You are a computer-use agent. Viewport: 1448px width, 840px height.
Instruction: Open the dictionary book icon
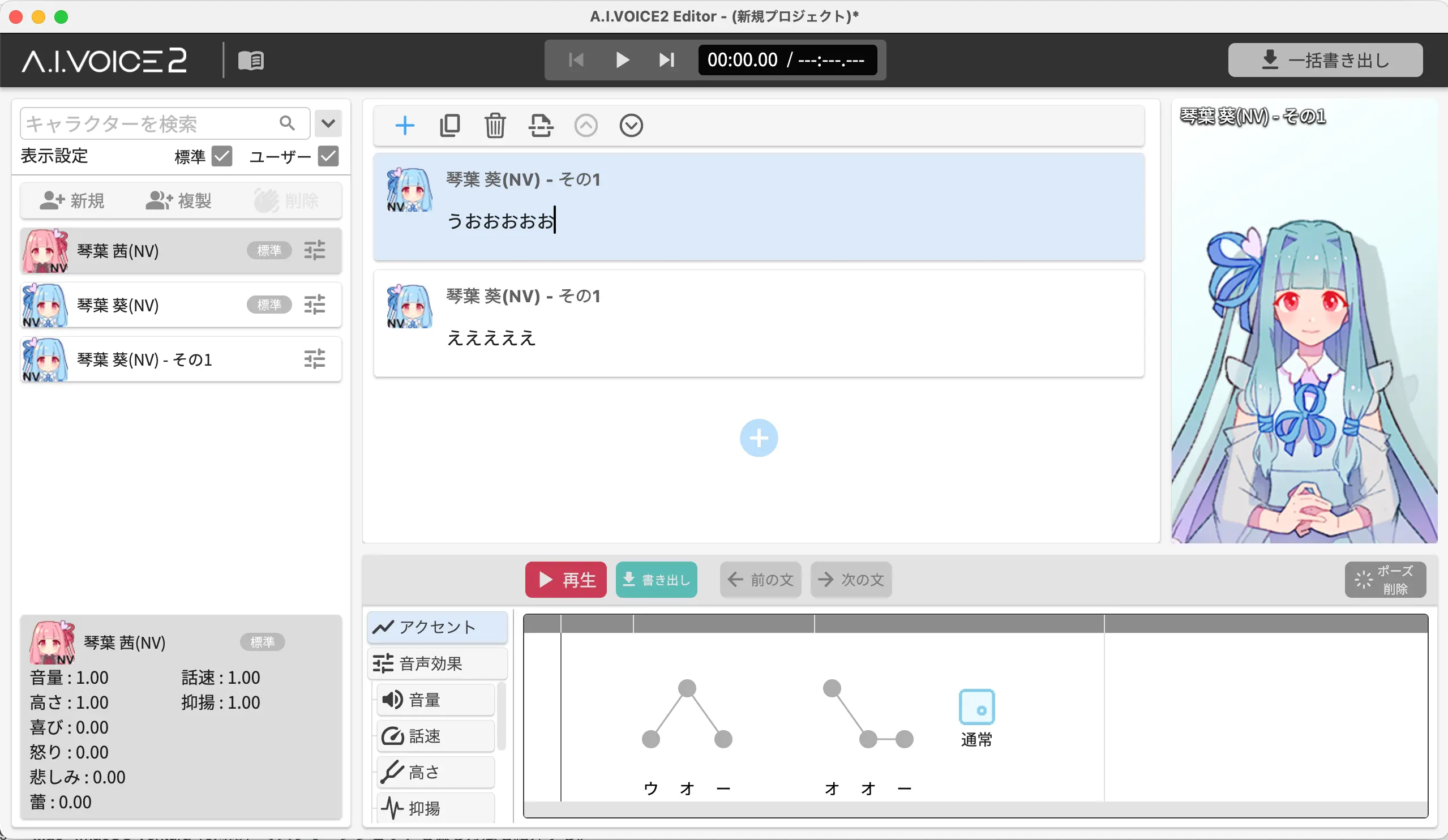251,60
